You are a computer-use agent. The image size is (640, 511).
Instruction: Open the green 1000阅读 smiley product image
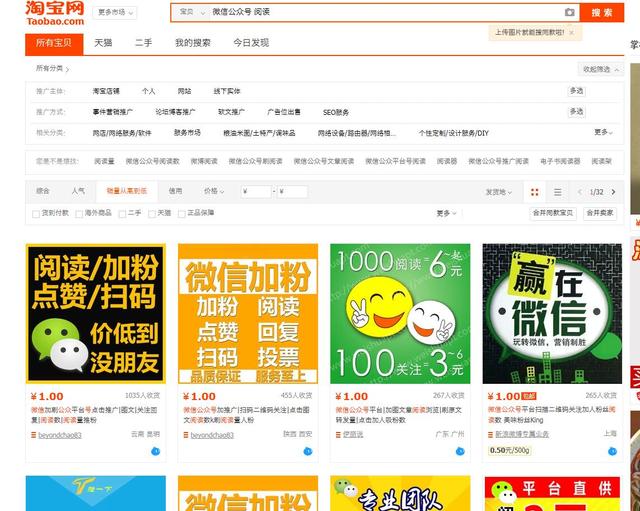click(x=400, y=313)
